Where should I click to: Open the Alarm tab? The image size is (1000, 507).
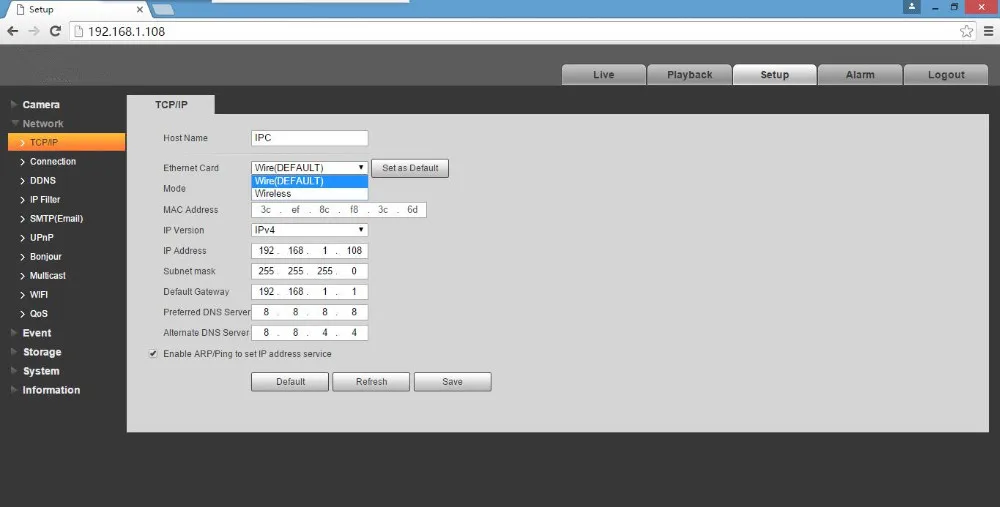860,75
